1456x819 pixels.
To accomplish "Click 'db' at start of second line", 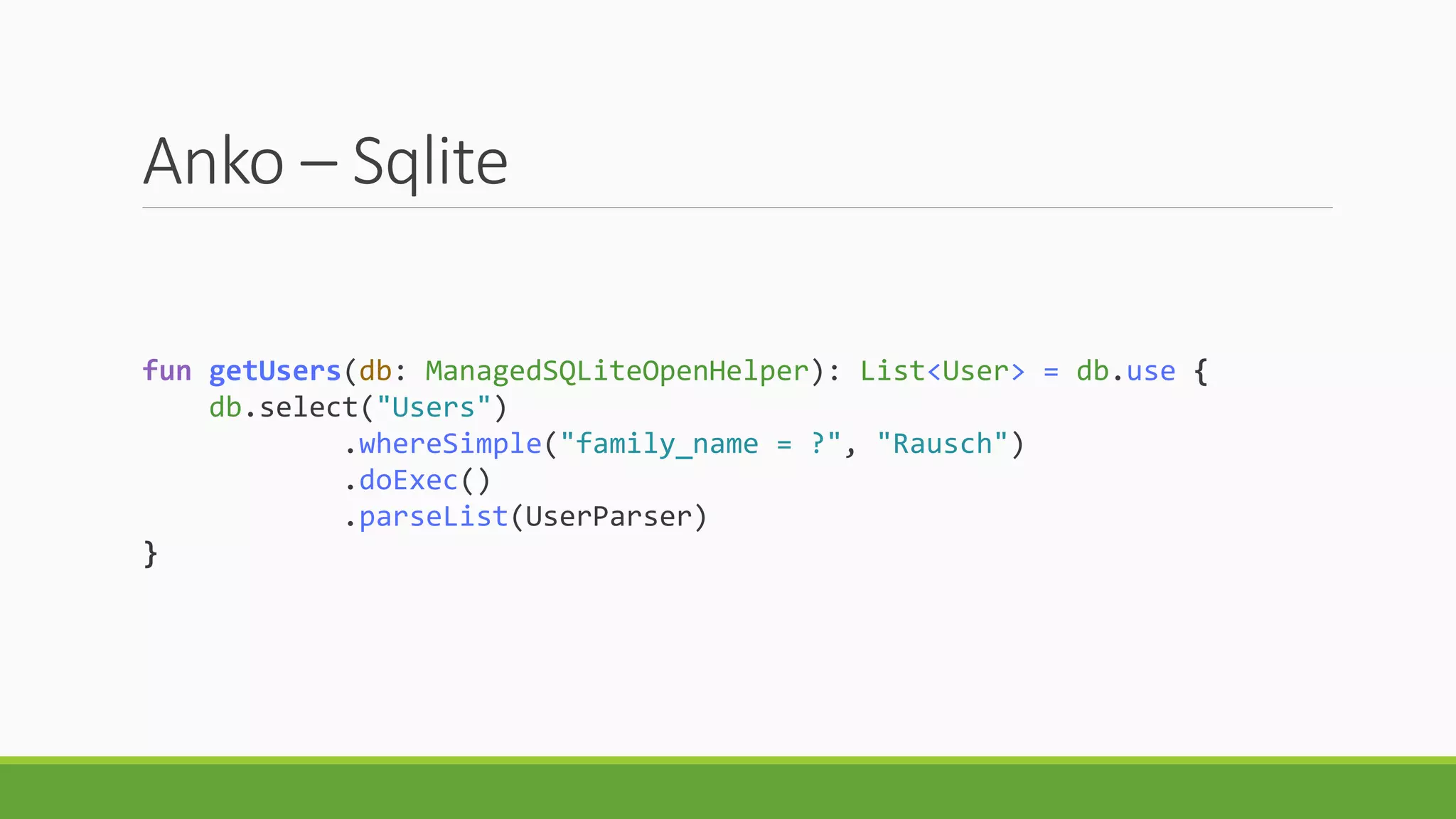I will (225, 408).
